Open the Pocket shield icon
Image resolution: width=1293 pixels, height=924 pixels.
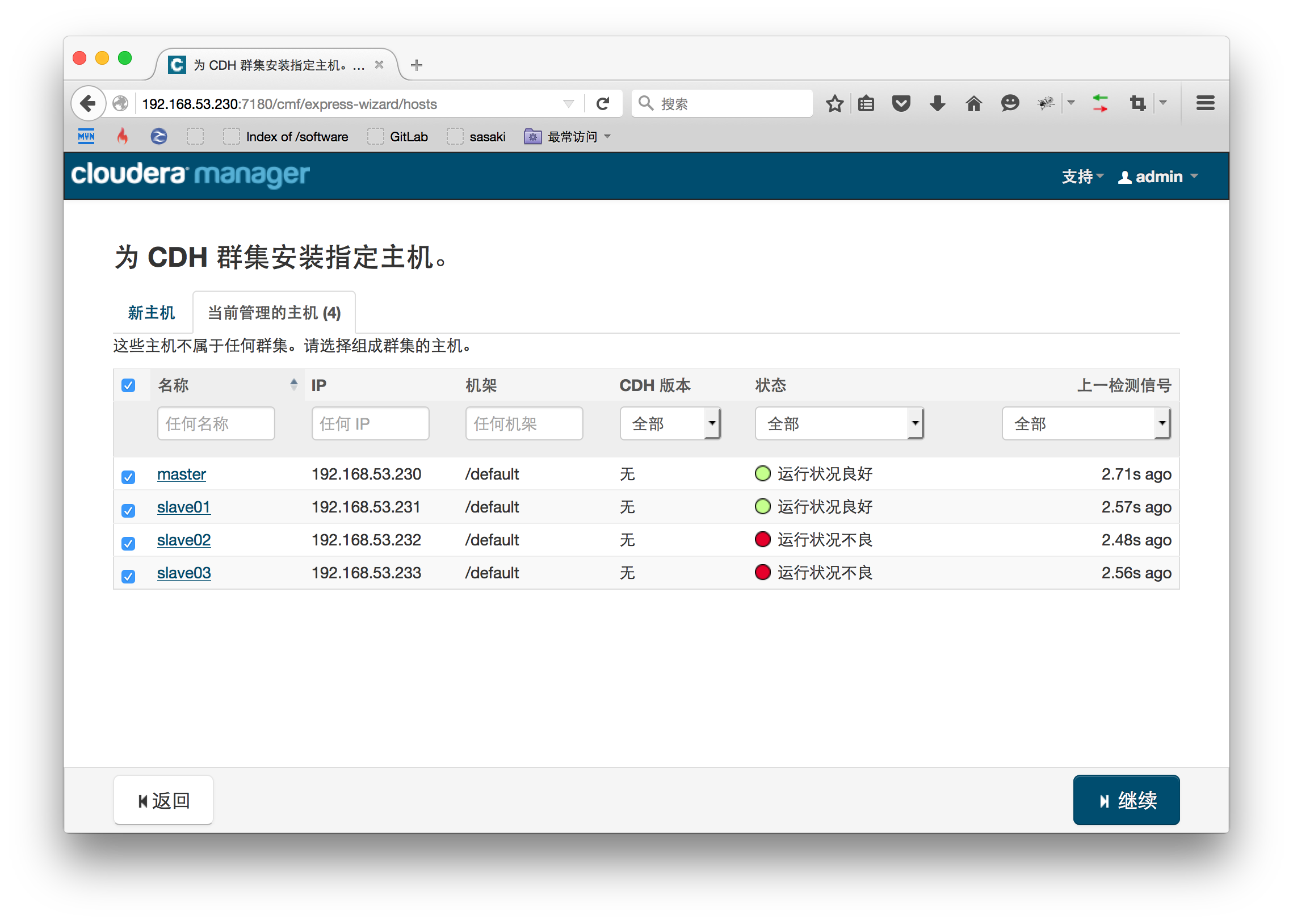pyautogui.click(x=900, y=103)
